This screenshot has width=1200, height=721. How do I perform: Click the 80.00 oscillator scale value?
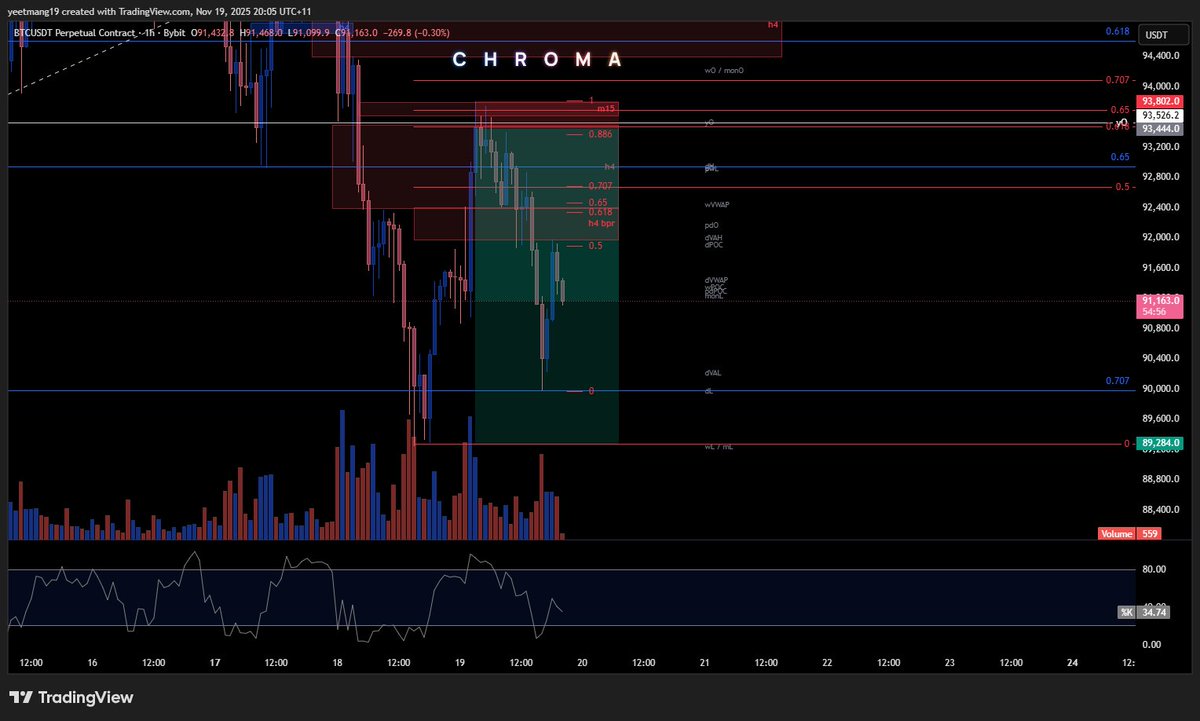tap(1154, 569)
